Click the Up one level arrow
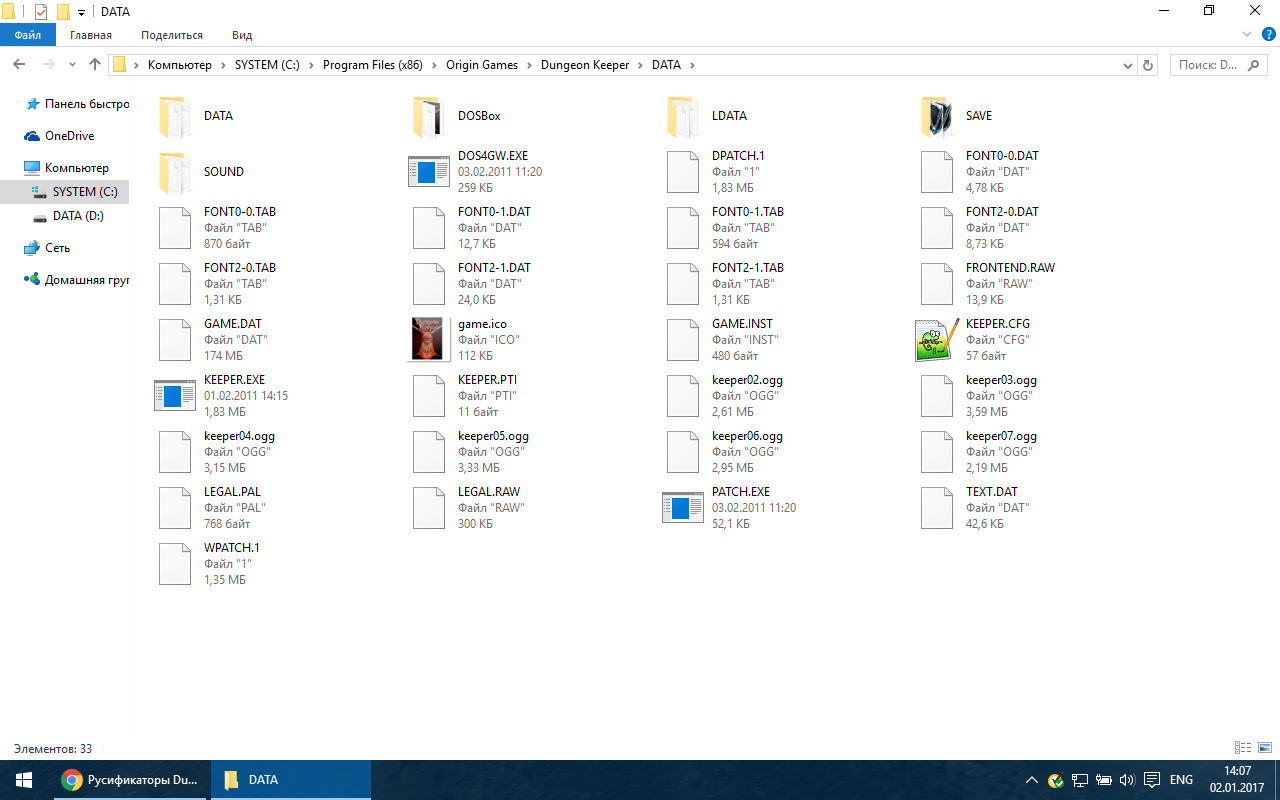 coord(95,64)
